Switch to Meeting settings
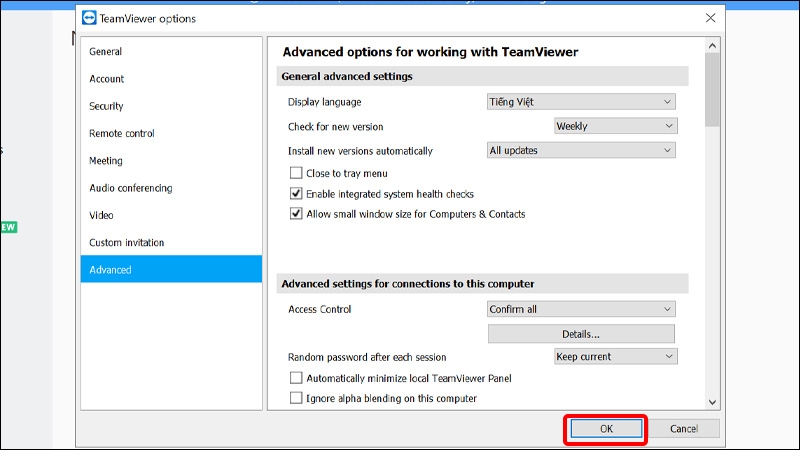 pos(171,161)
